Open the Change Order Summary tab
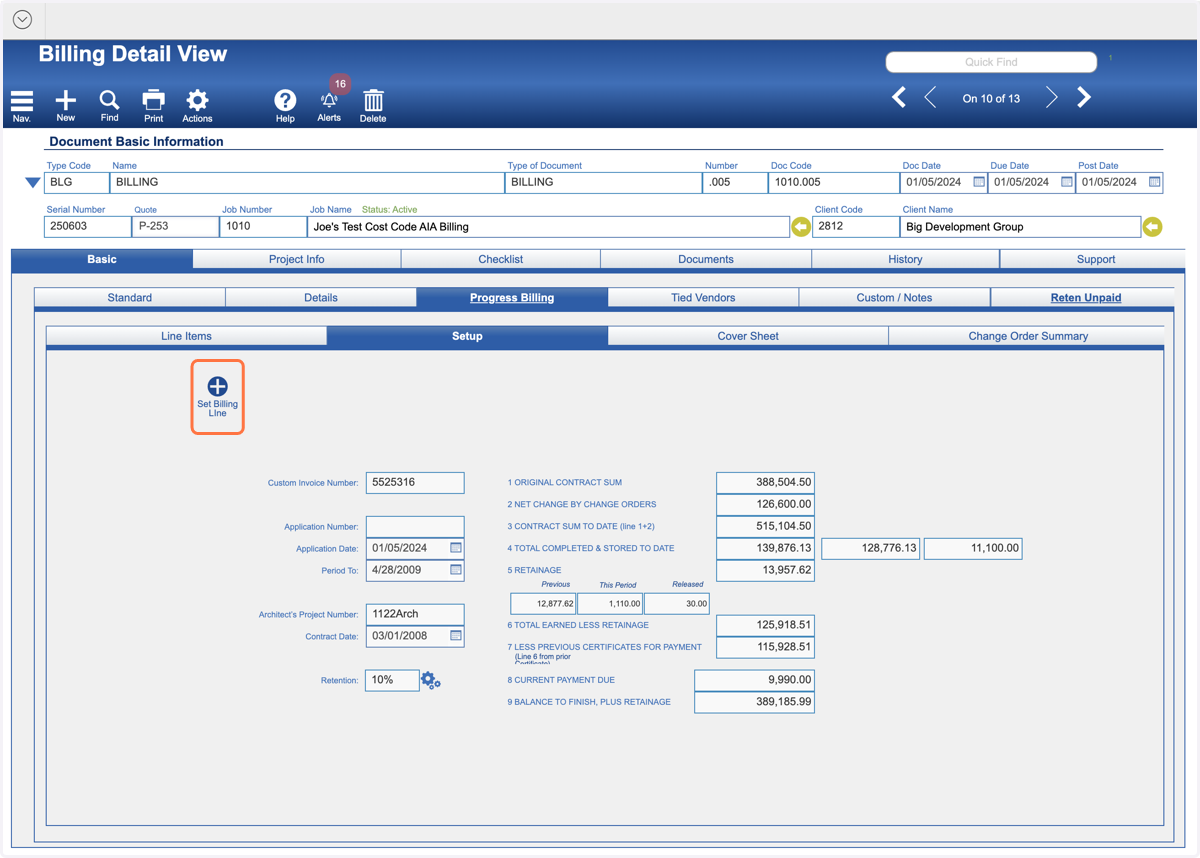1200x858 pixels. pyautogui.click(x=1028, y=336)
